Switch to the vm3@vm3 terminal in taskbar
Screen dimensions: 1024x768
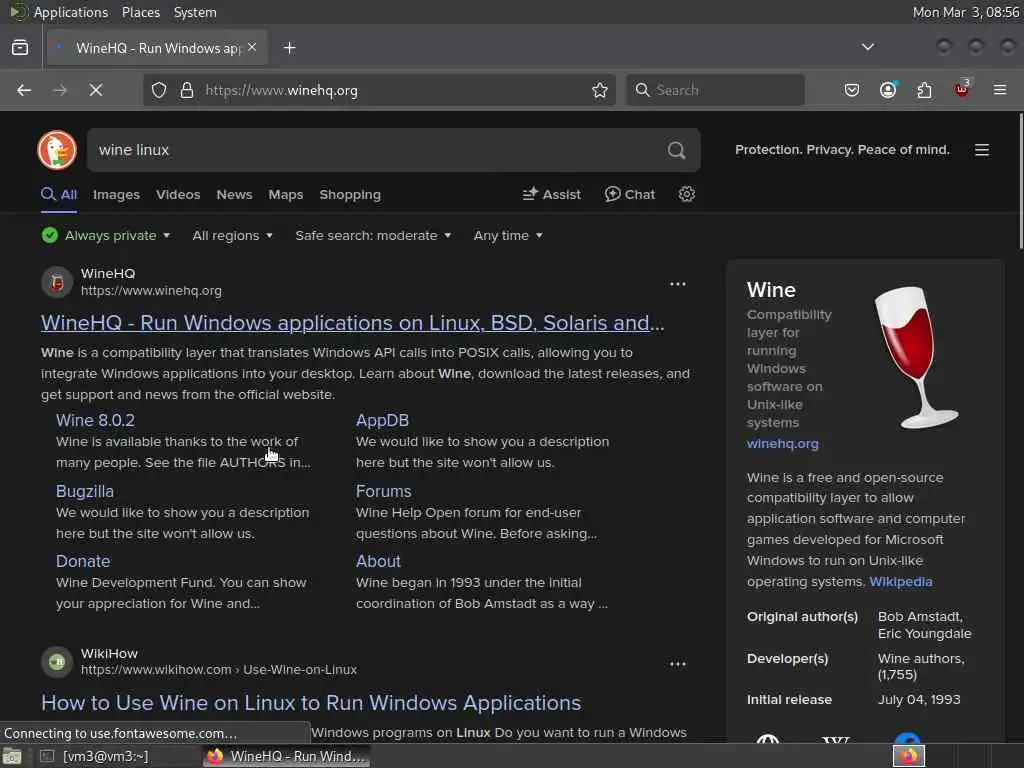[95, 756]
